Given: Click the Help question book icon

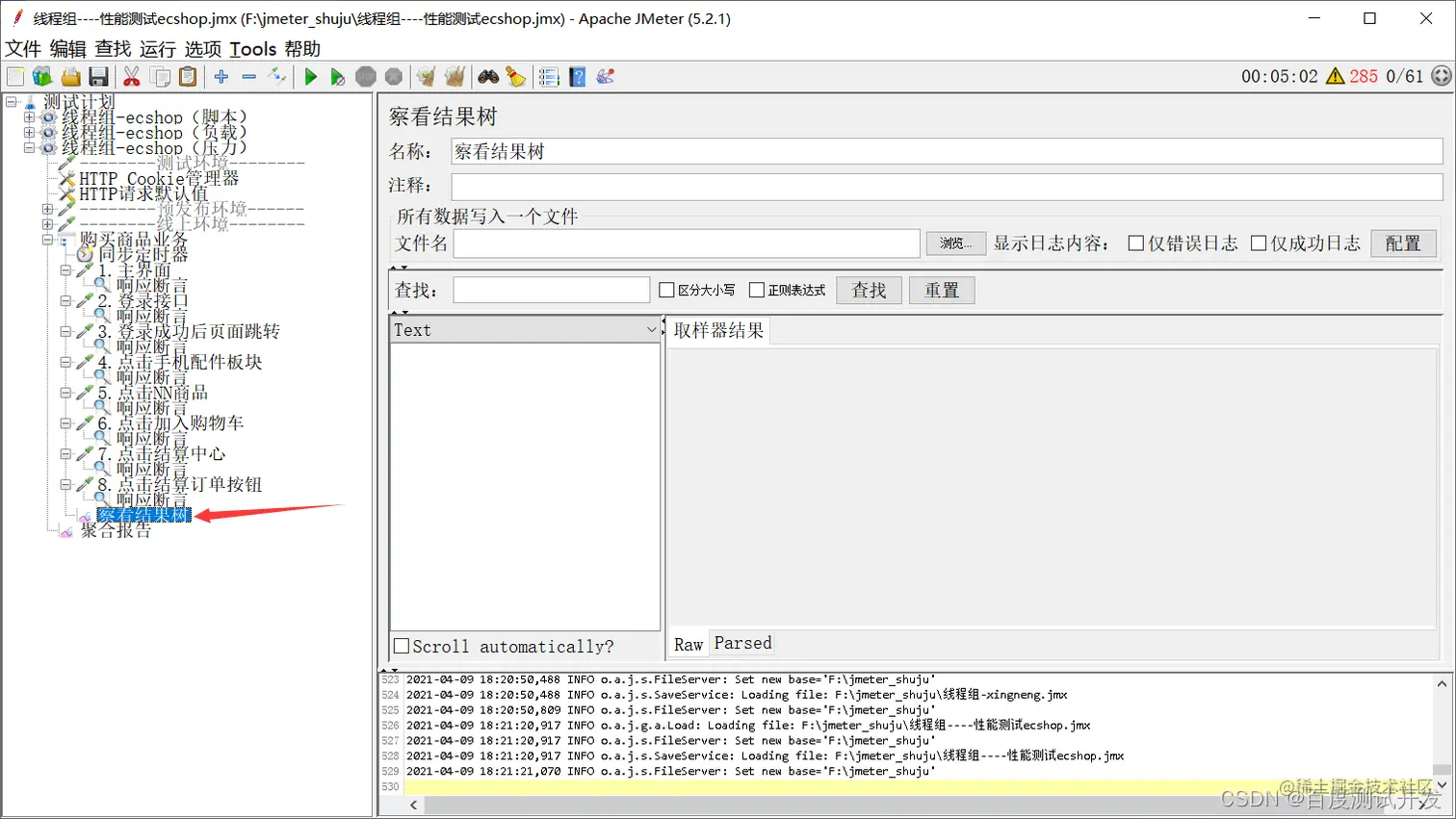Looking at the screenshot, I should pos(578,76).
